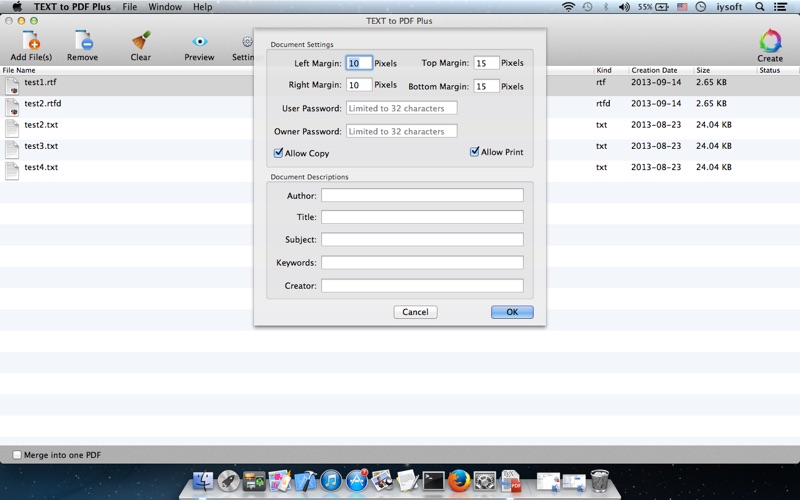Open Preview app icon in Dock
This screenshot has height=500, width=800.
tap(382, 481)
